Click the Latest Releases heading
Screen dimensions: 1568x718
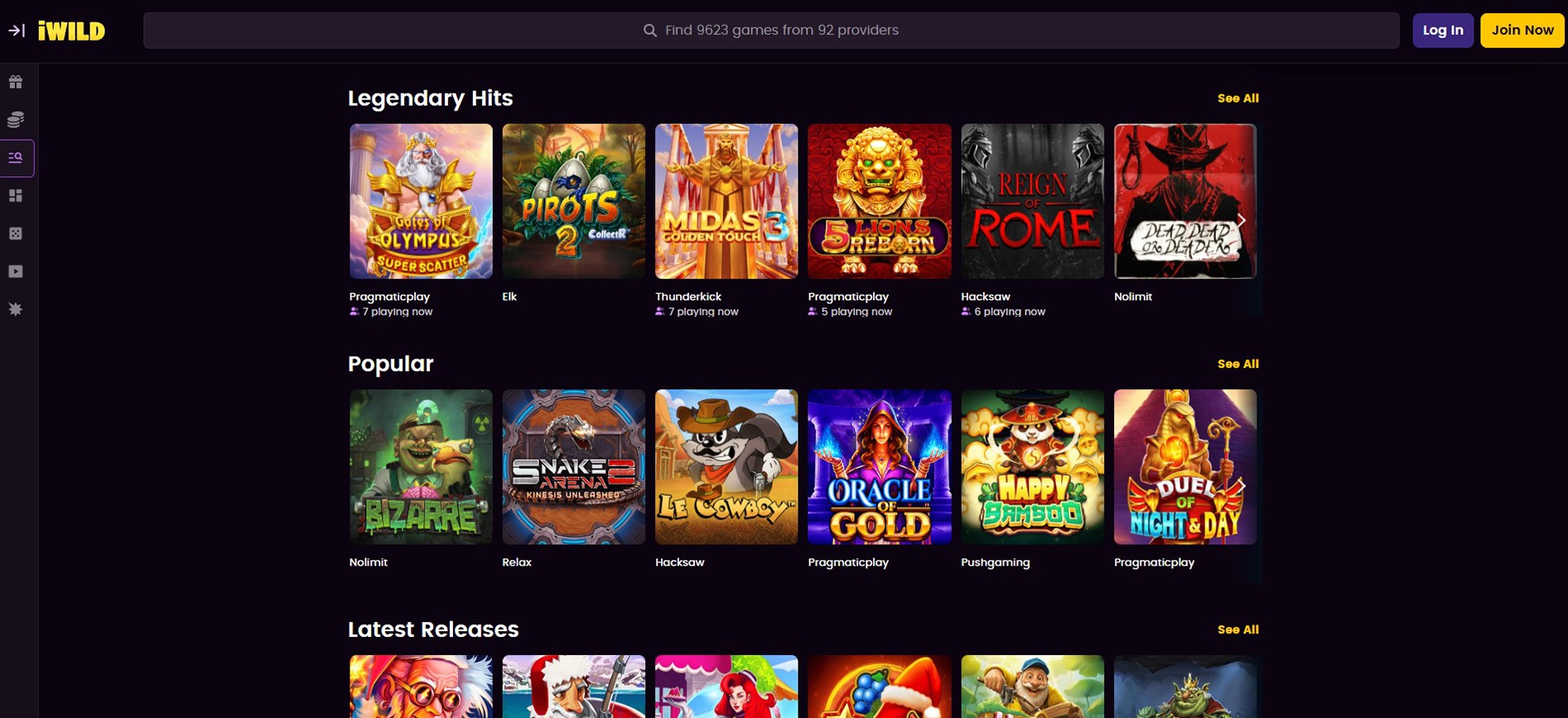(x=433, y=629)
